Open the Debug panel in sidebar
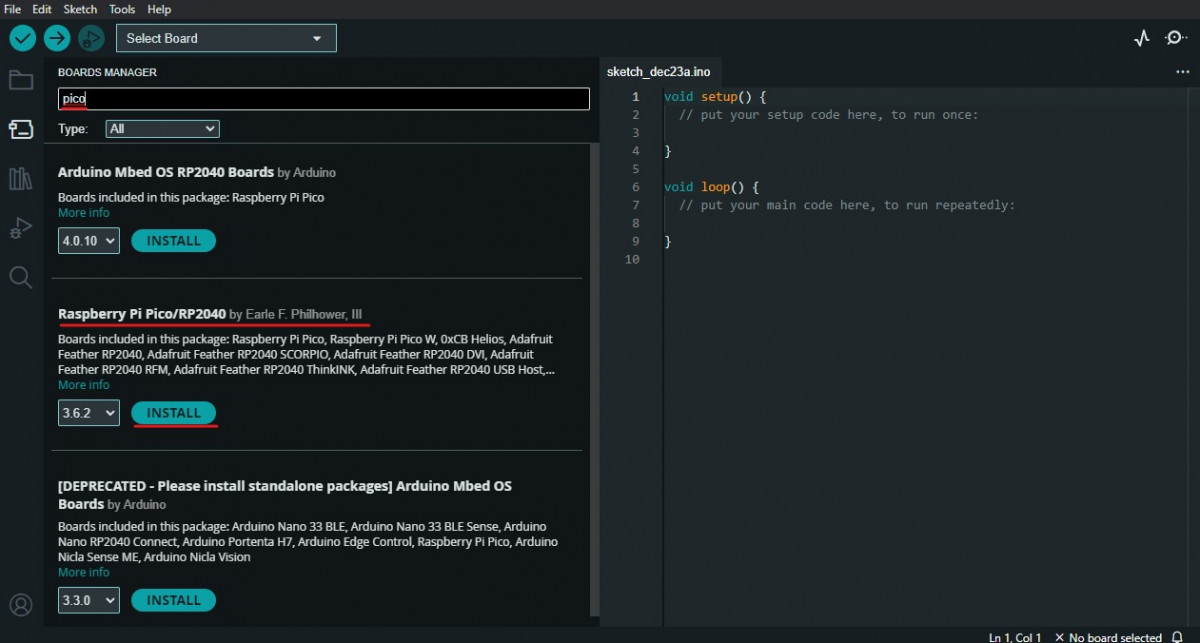This screenshot has height=643, width=1200. tap(21, 228)
